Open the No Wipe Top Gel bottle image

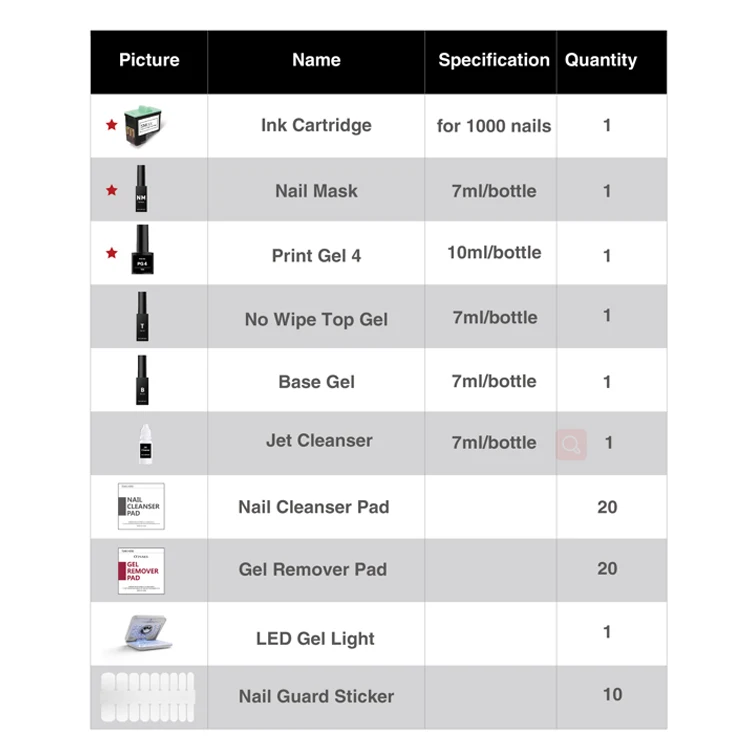coord(142,317)
